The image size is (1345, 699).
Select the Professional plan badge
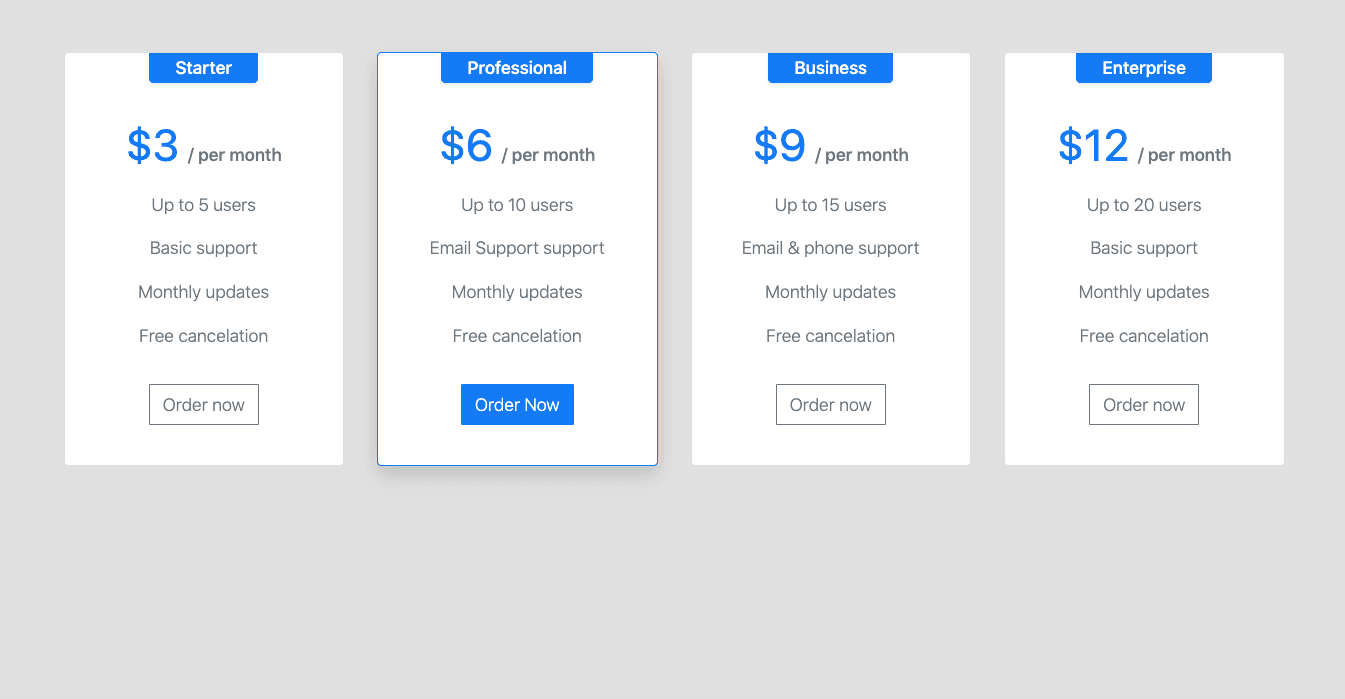(x=517, y=67)
